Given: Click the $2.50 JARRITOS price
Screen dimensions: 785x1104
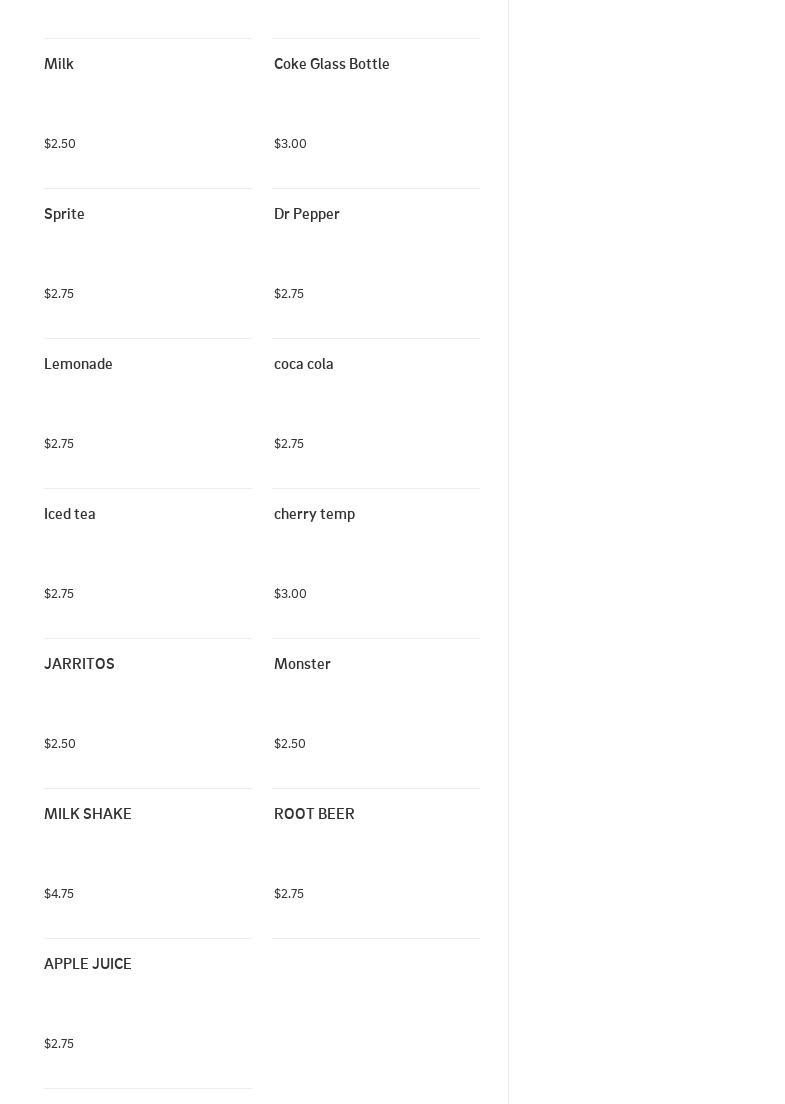Looking at the screenshot, I should (x=60, y=744).
